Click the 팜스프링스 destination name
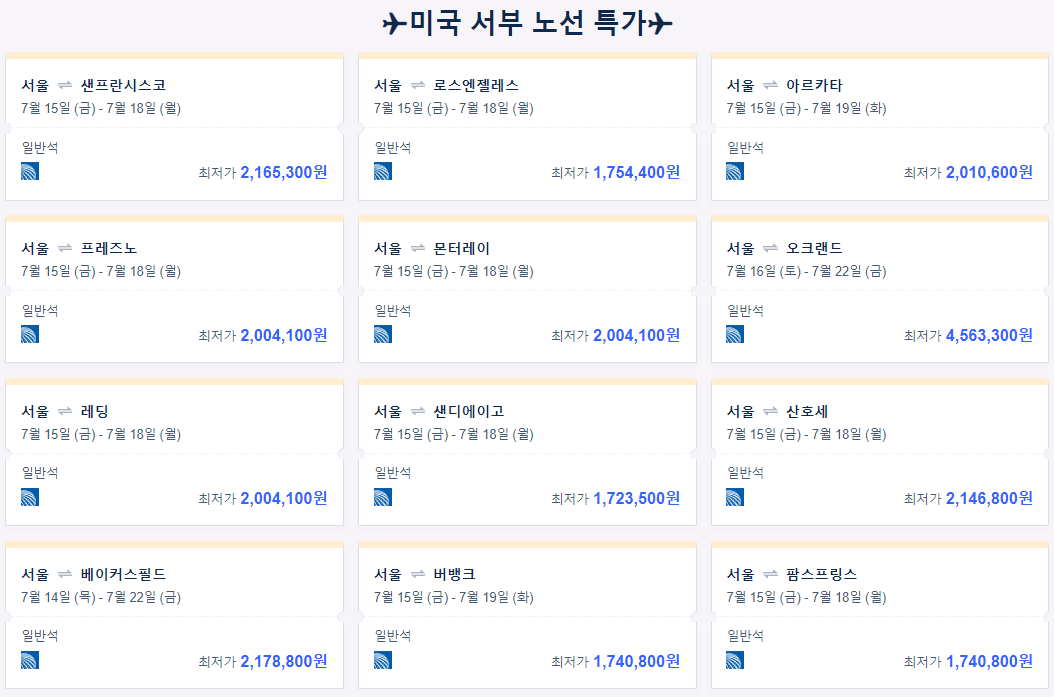 [x=821, y=575]
